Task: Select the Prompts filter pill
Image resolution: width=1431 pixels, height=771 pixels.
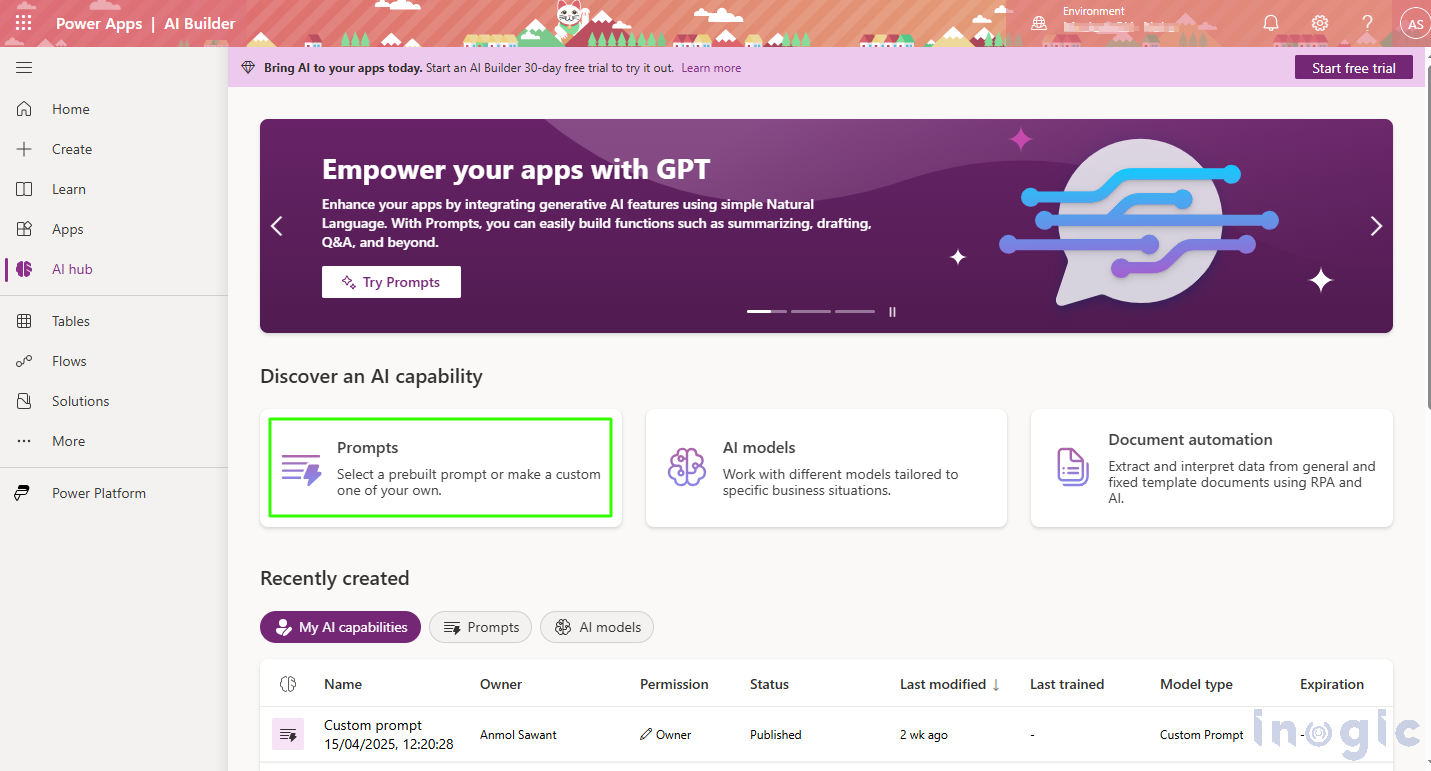Action: click(481, 627)
